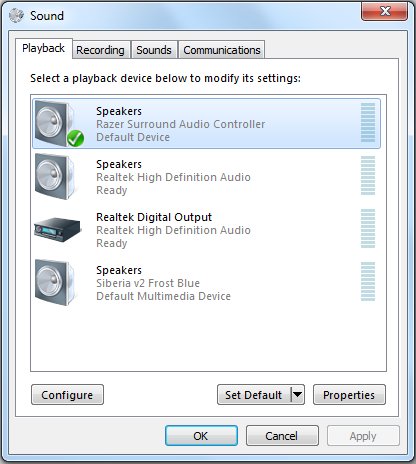
Task: Click Cancel to dismiss the dialog
Action: click(282, 436)
